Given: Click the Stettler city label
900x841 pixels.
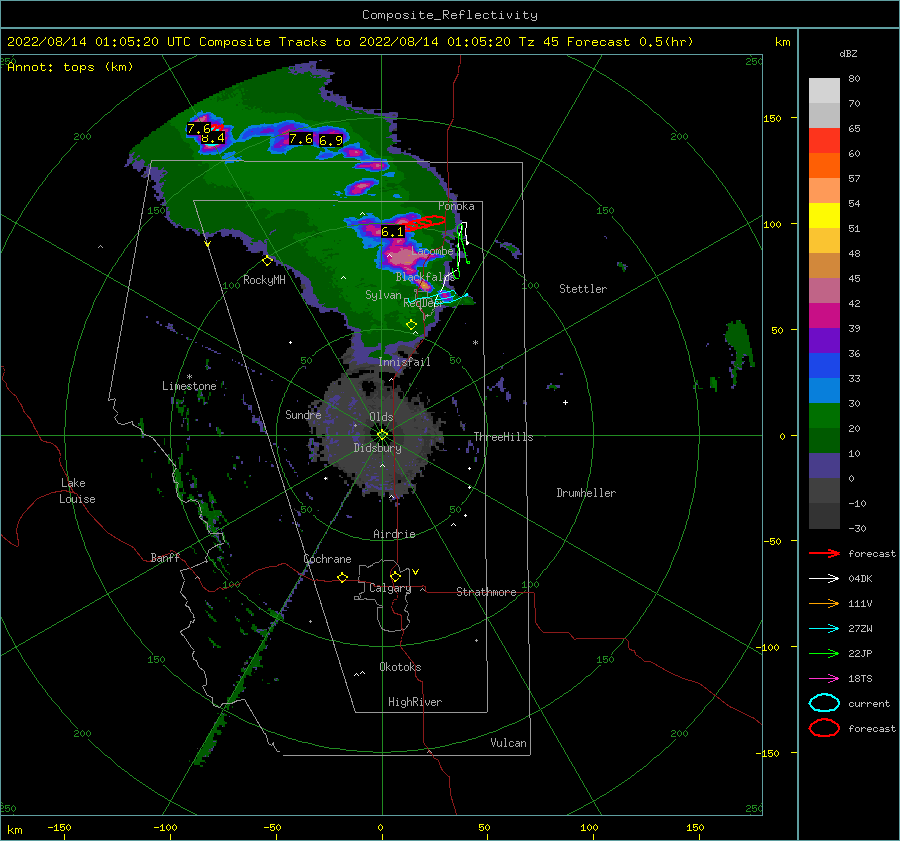Looking at the screenshot, I should [583, 289].
